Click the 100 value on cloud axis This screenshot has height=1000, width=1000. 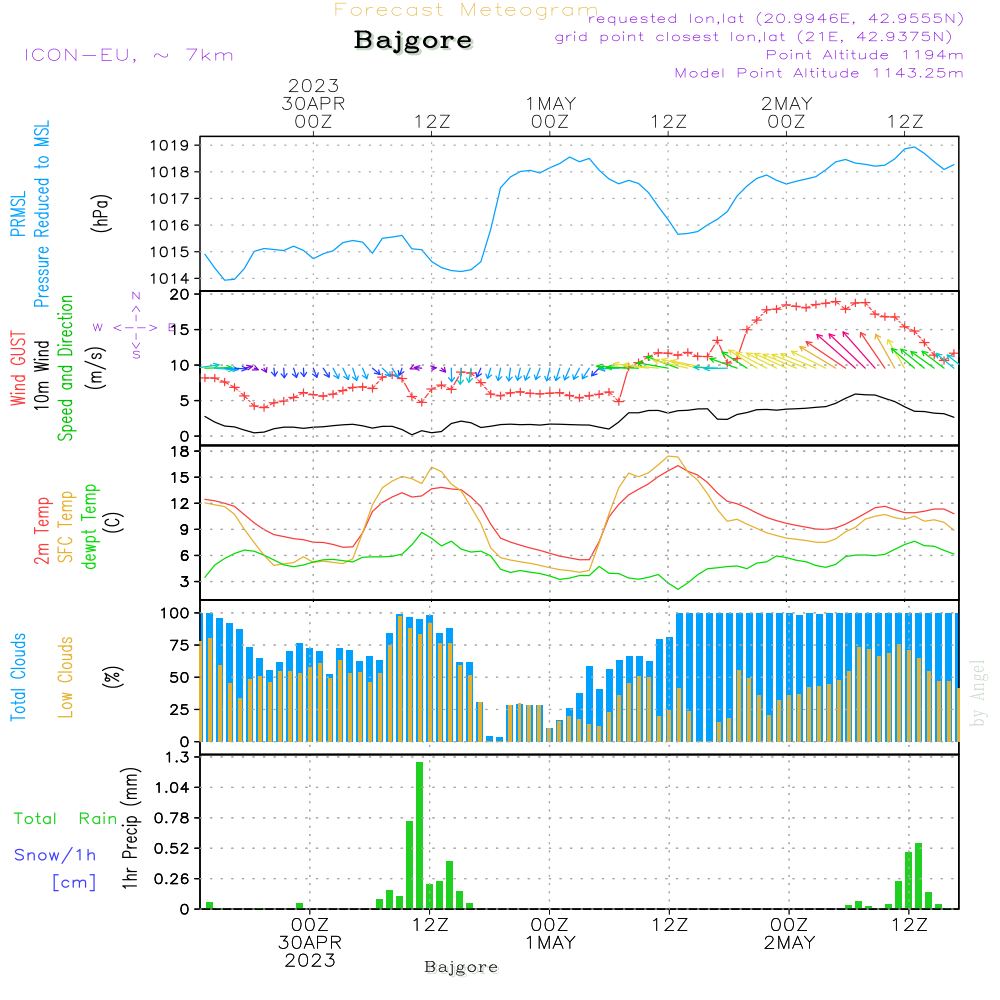tap(175, 614)
